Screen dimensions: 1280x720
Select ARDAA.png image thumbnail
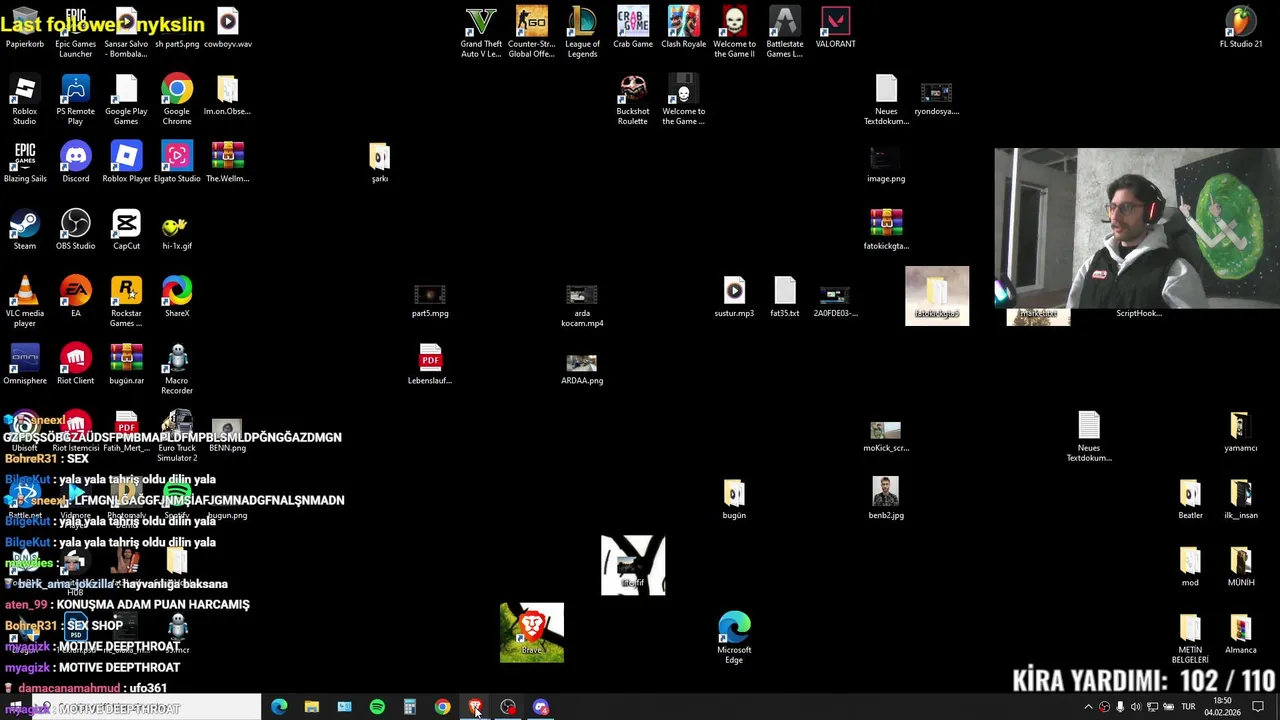click(581, 368)
